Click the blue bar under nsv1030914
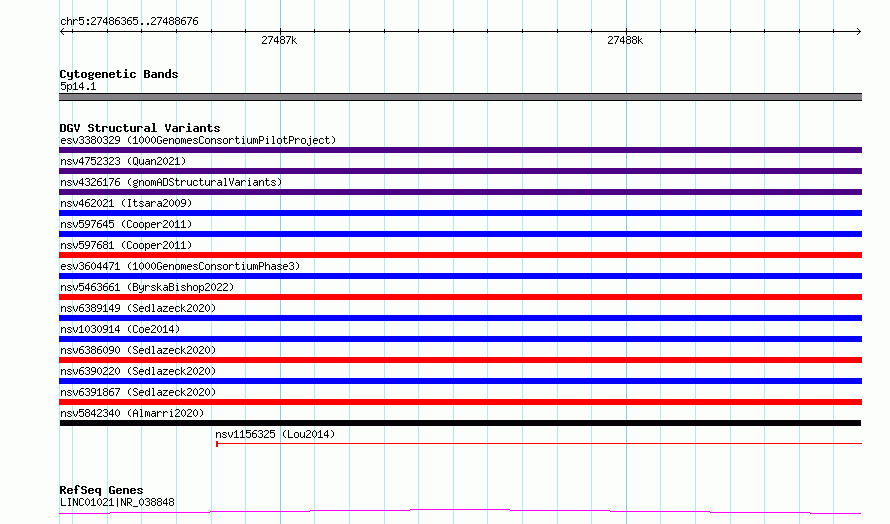The width and height of the screenshot is (890, 524). click(460, 339)
